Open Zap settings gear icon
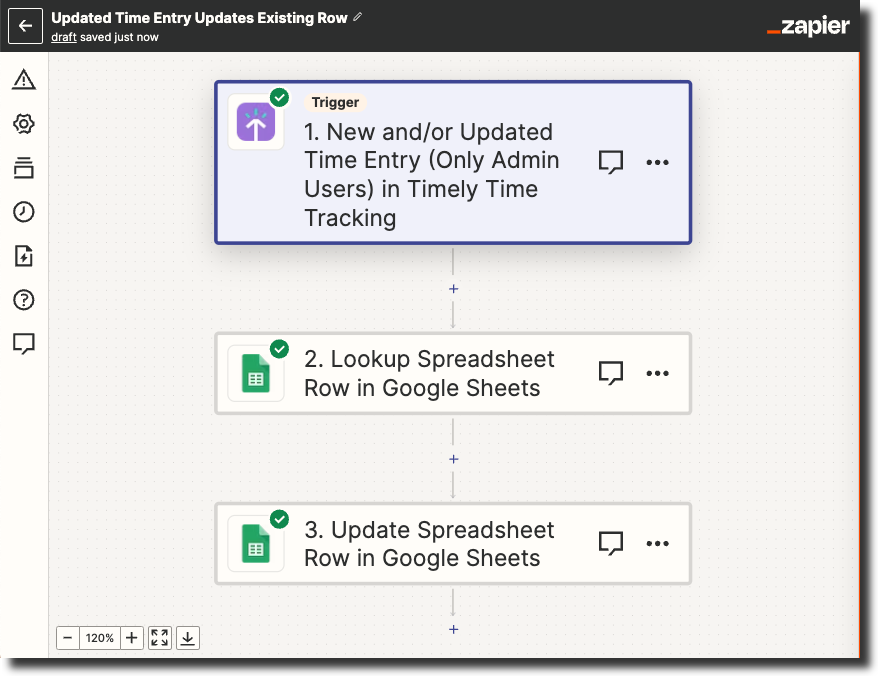The width and height of the screenshot is (878, 676). [24, 124]
